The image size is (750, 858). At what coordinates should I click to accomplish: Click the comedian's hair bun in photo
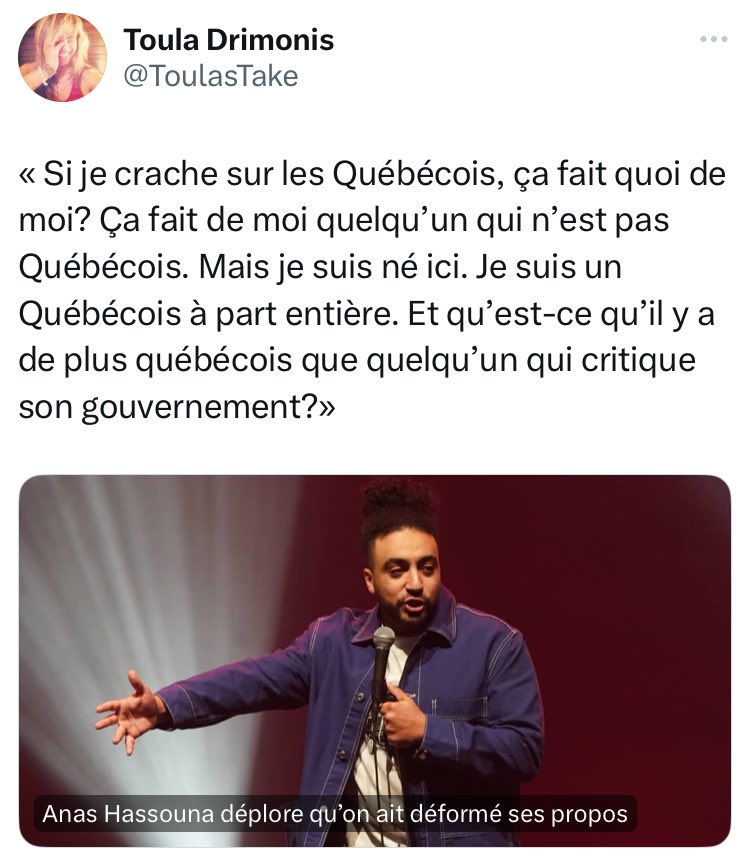[x=398, y=501]
